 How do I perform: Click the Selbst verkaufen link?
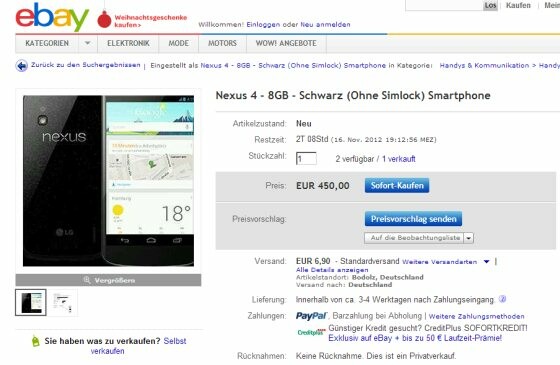pos(138,346)
